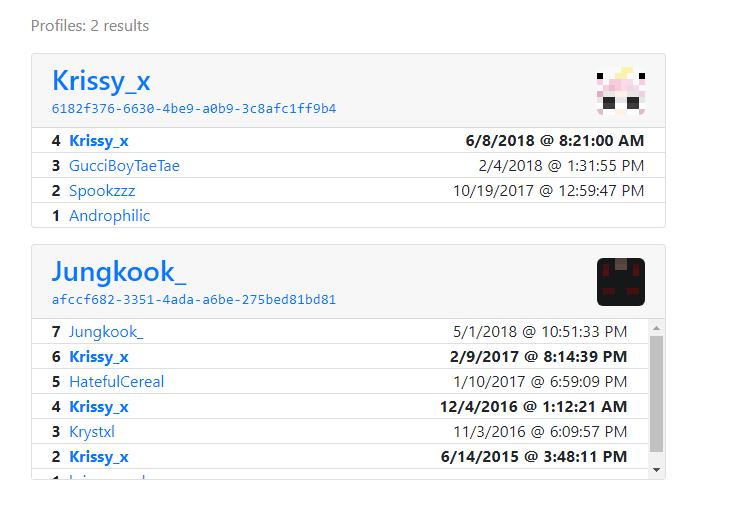Click Krissy_x entry dated 2/9/2017

click(x=98, y=357)
